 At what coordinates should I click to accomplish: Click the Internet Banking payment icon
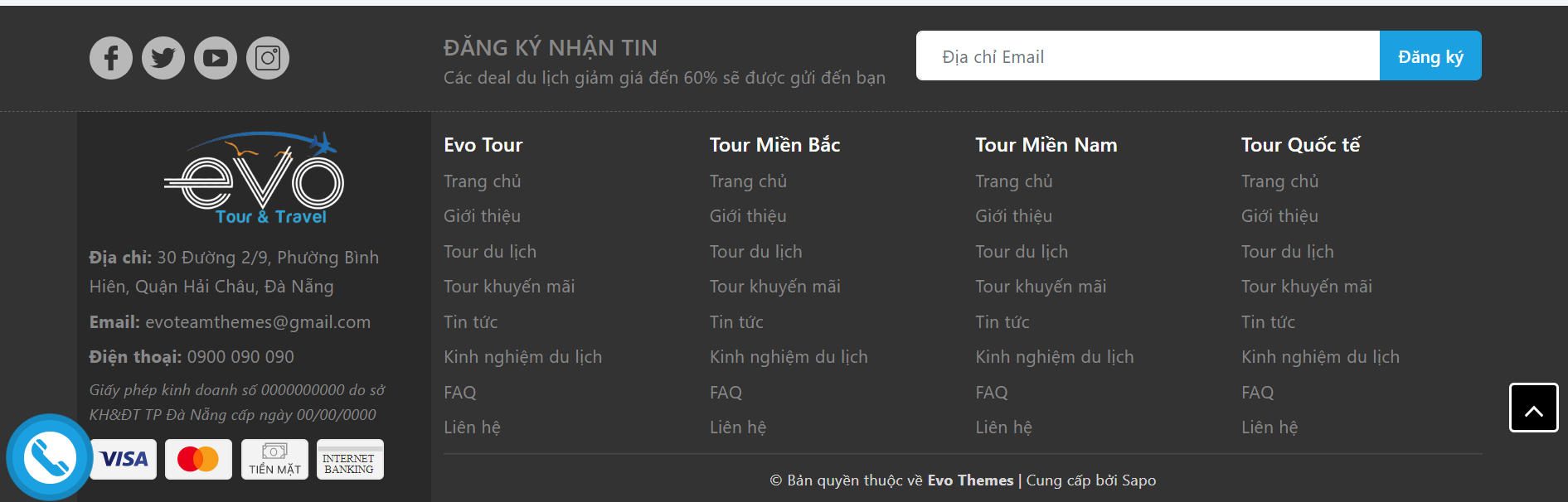point(350,459)
